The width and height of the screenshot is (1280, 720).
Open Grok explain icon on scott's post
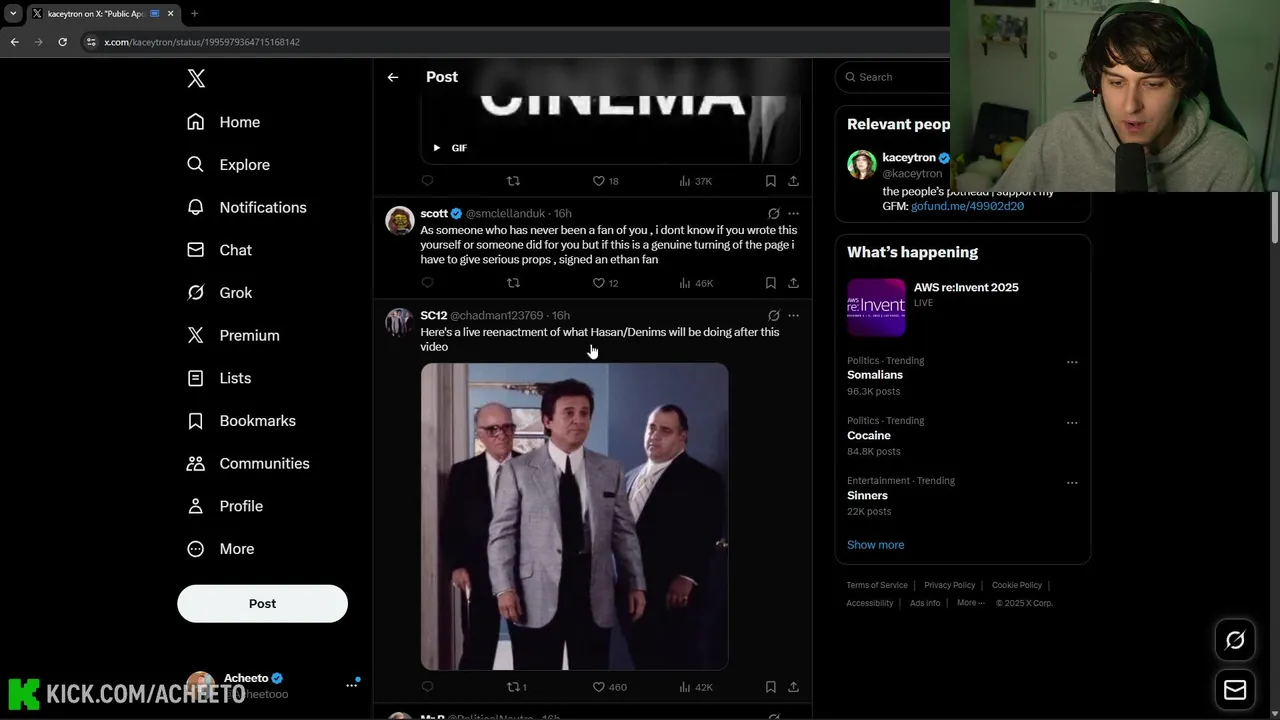click(x=773, y=214)
